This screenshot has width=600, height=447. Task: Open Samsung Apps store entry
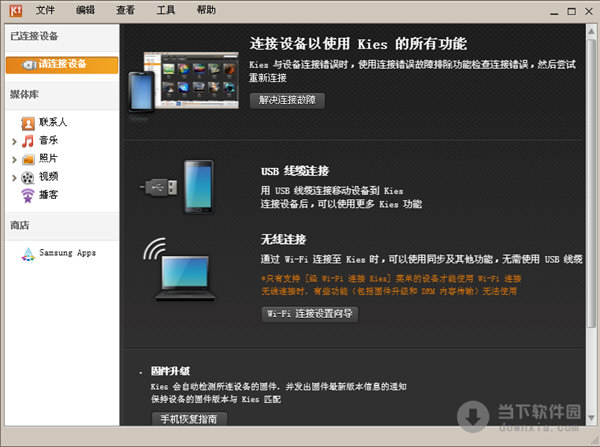pyautogui.click(x=67, y=253)
